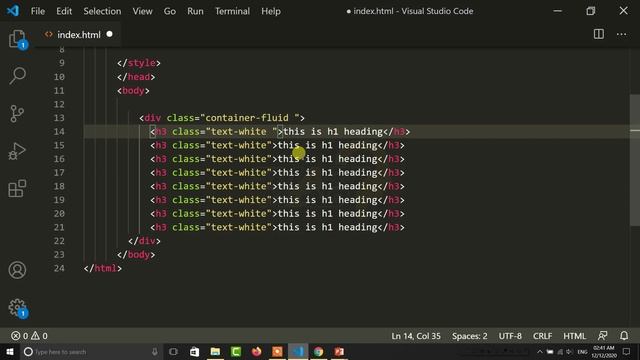This screenshot has height=360, width=640.
Task: Click the VS Code logo icon
Action: 13,11
